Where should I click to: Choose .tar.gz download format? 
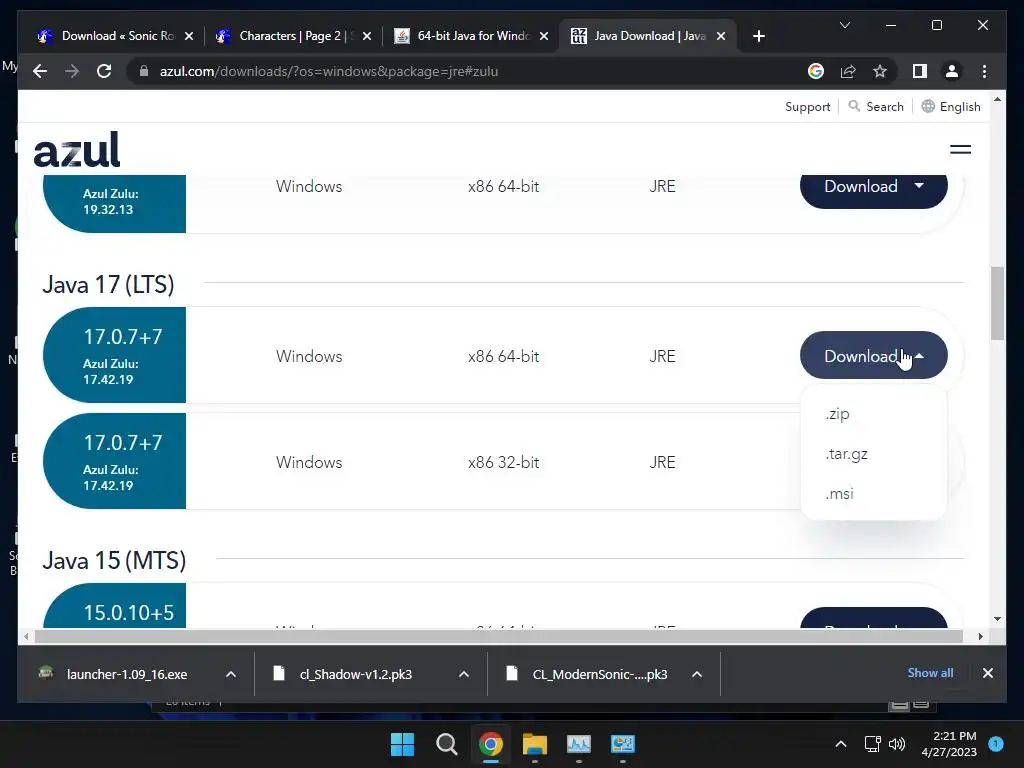(x=846, y=454)
